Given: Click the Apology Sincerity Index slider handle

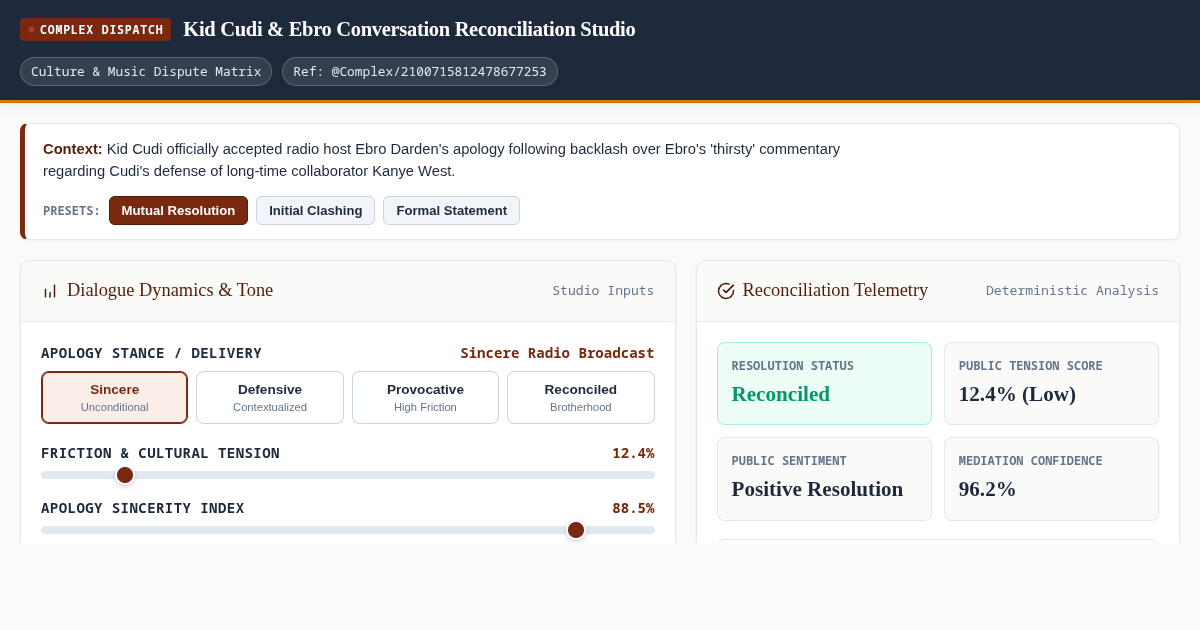Looking at the screenshot, I should 576,530.
